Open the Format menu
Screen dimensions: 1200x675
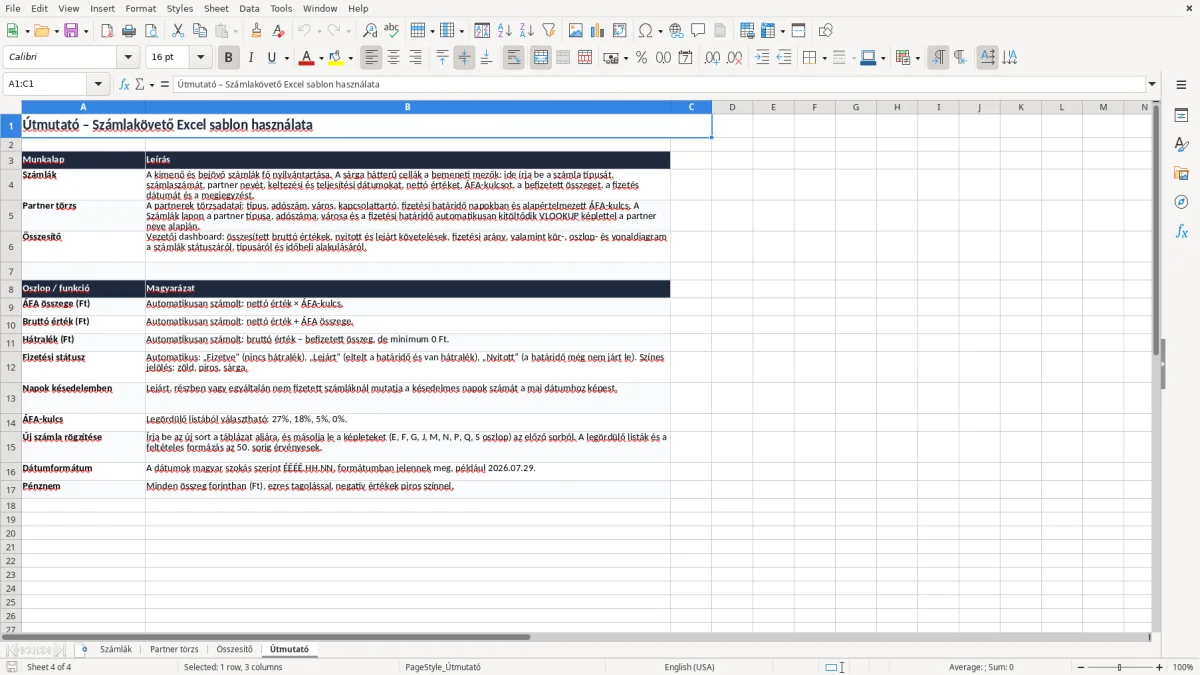pos(140,8)
